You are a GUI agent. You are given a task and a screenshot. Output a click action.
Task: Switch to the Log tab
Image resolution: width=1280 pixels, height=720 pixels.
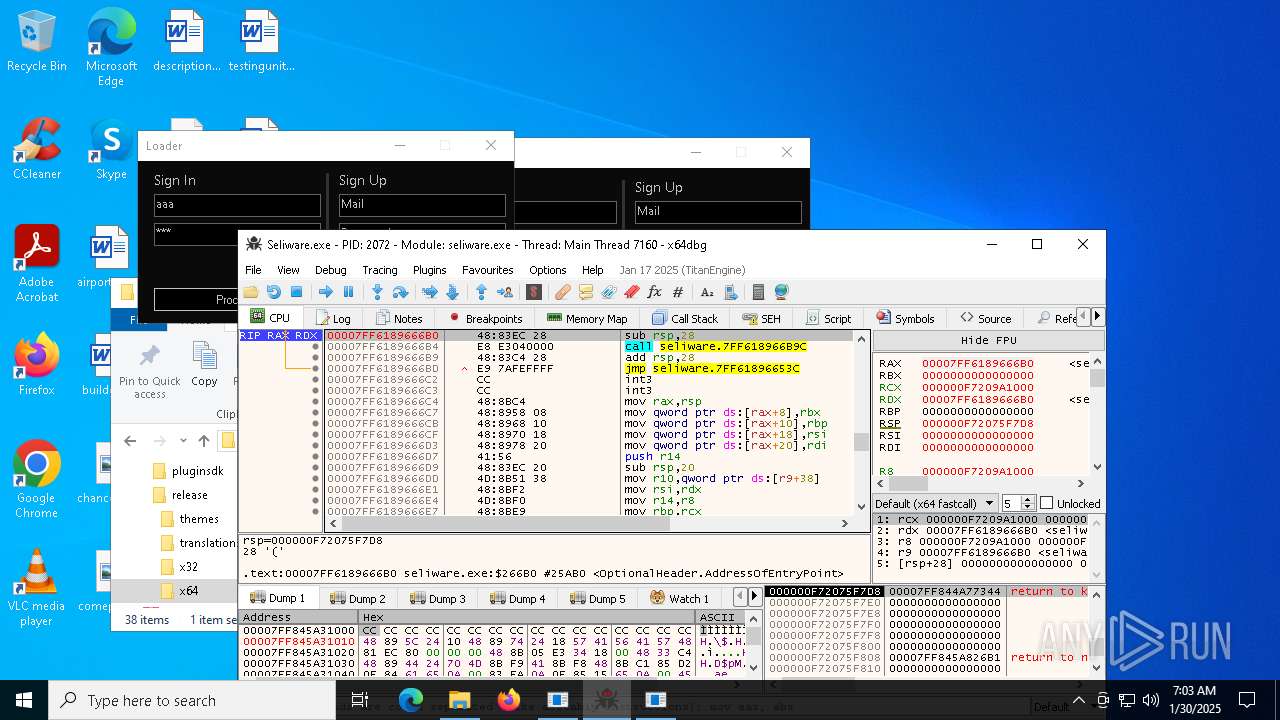[x=332, y=318]
